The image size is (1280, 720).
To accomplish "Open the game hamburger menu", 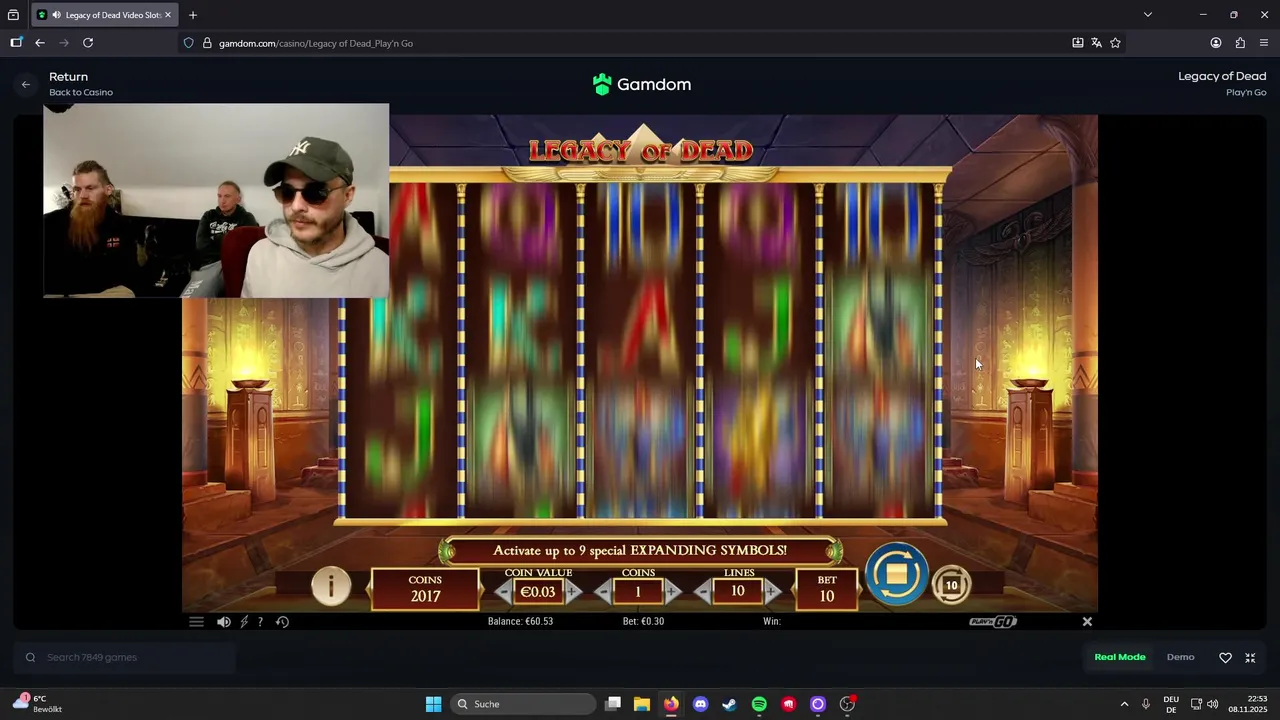I will (x=196, y=621).
